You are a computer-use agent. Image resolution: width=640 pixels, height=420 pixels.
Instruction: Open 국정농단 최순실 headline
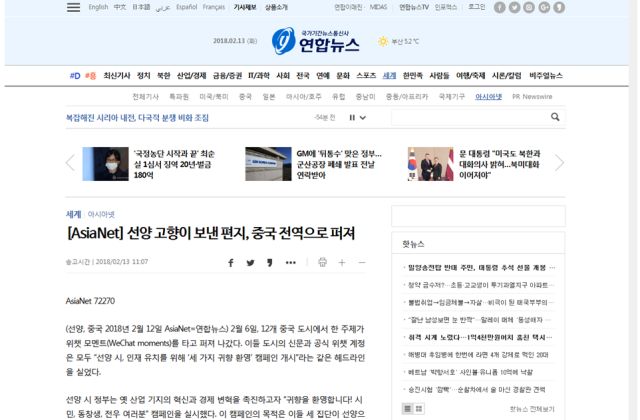pyautogui.click(x=174, y=164)
